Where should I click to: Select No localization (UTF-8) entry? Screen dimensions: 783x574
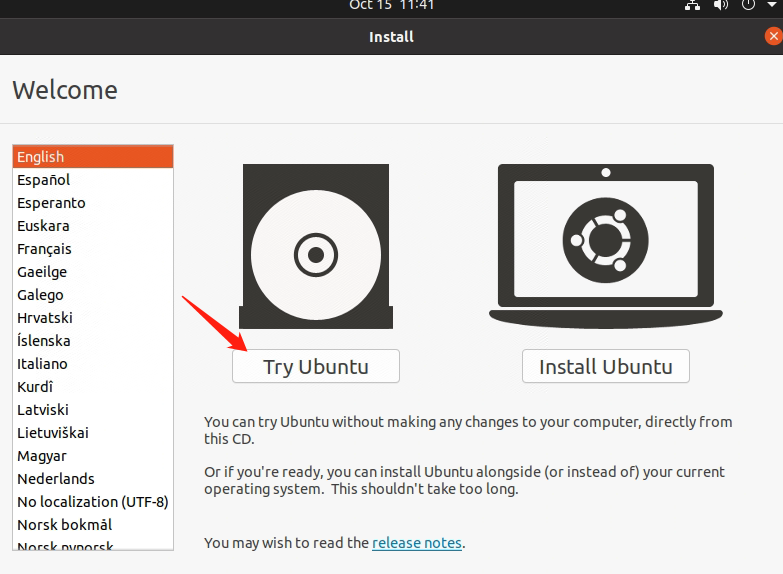(93, 501)
